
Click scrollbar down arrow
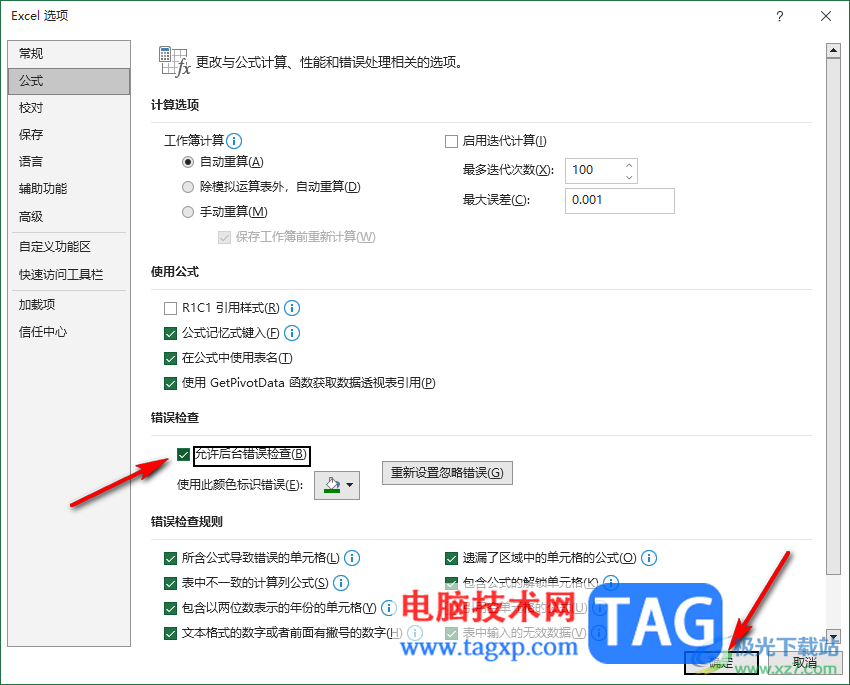833,637
